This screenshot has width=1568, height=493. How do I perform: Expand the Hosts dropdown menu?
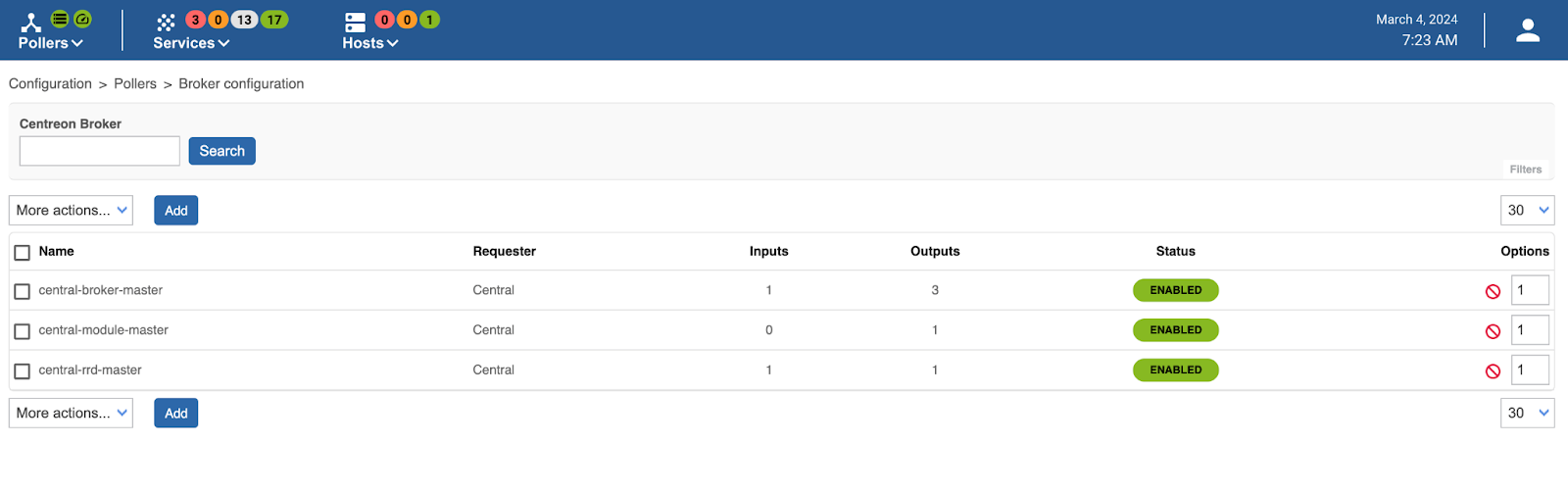coord(370,43)
